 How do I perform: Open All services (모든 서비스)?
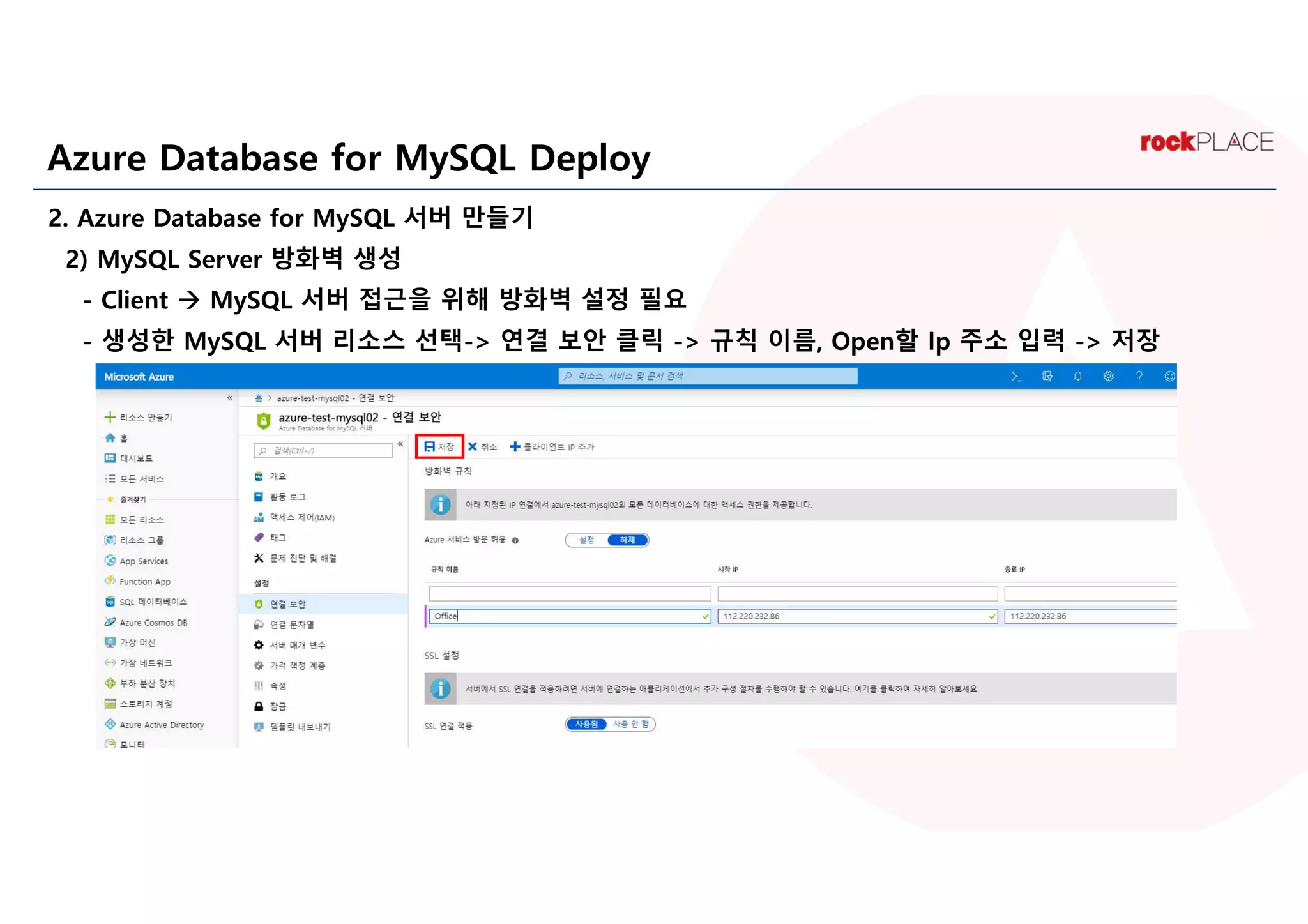[x=134, y=479]
